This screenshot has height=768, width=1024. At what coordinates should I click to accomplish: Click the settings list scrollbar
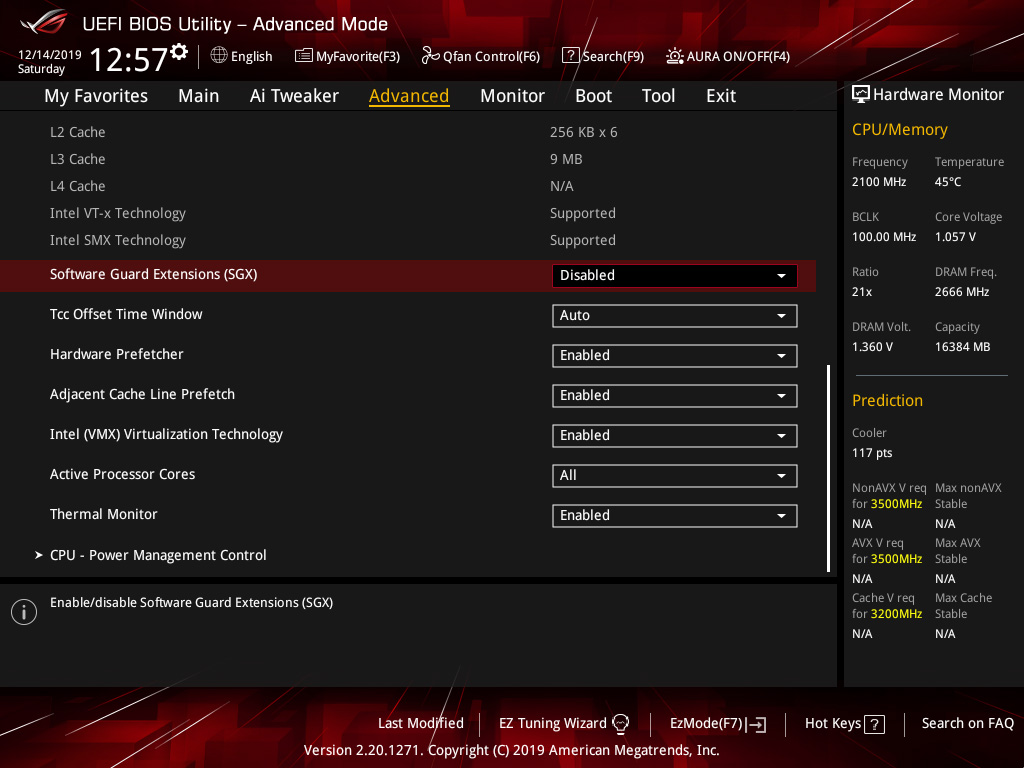click(x=828, y=468)
